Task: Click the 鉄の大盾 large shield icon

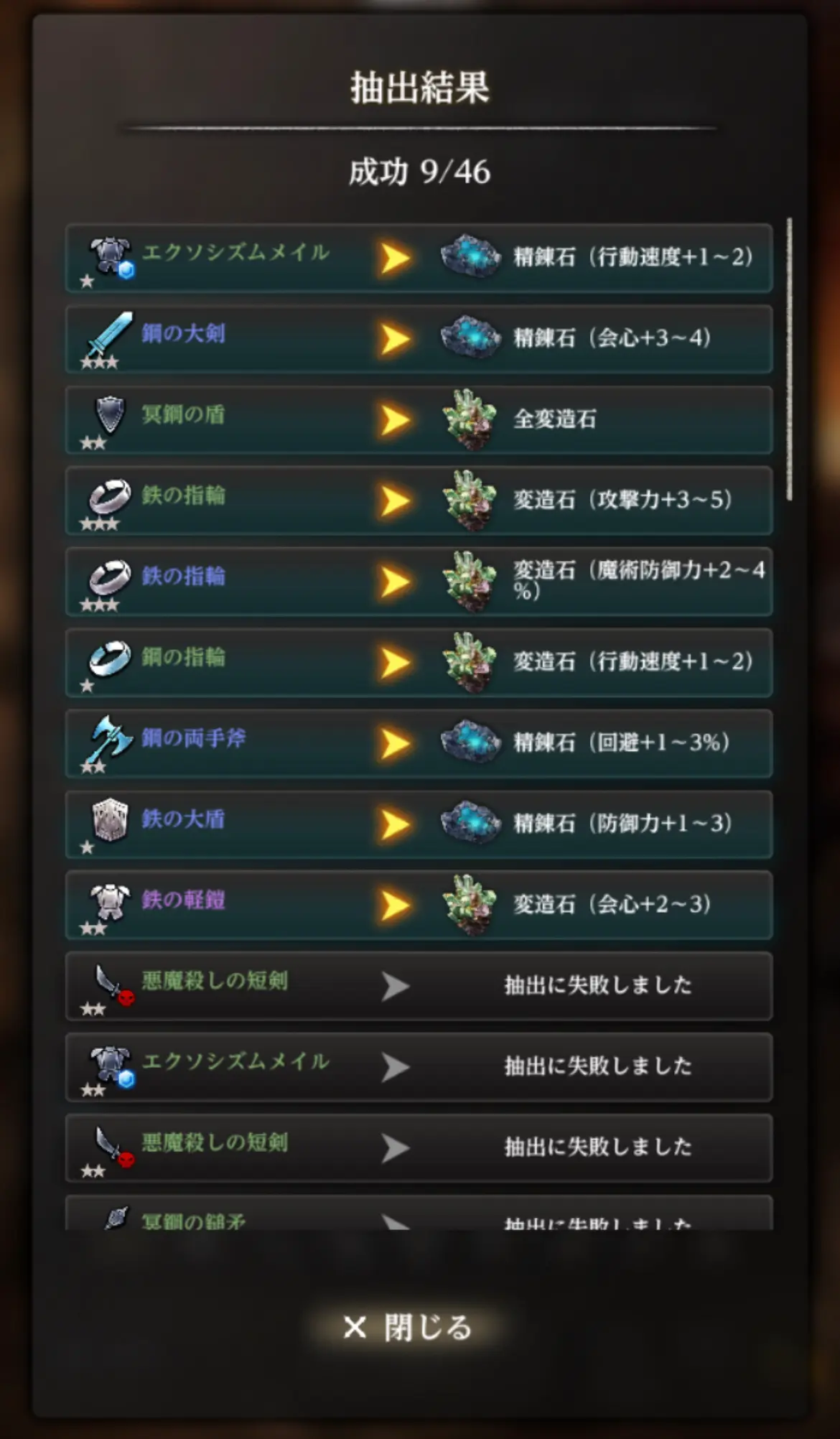Action: [x=110, y=820]
